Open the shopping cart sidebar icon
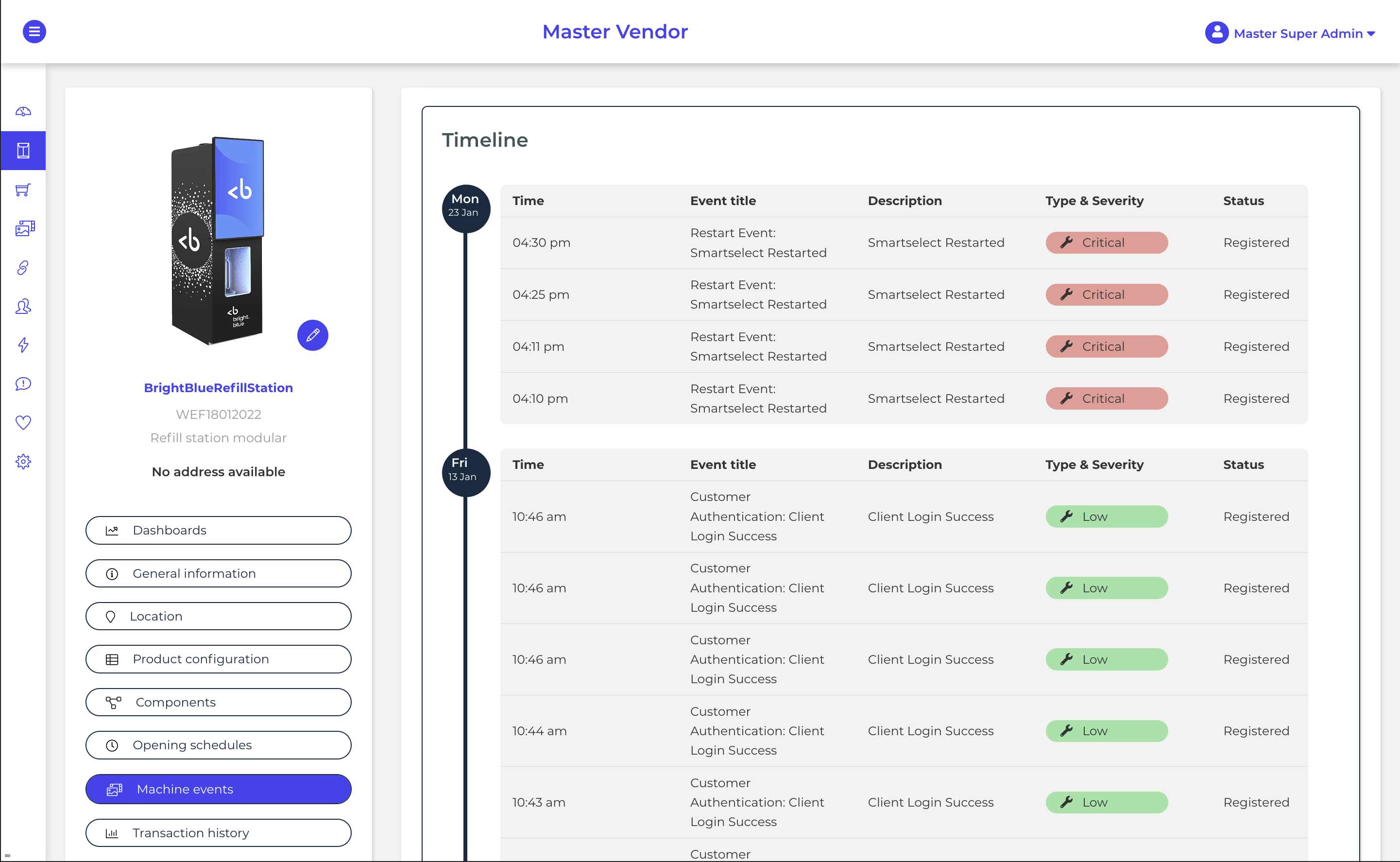This screenshot has height=862, width=1400. tap(23, 190)
